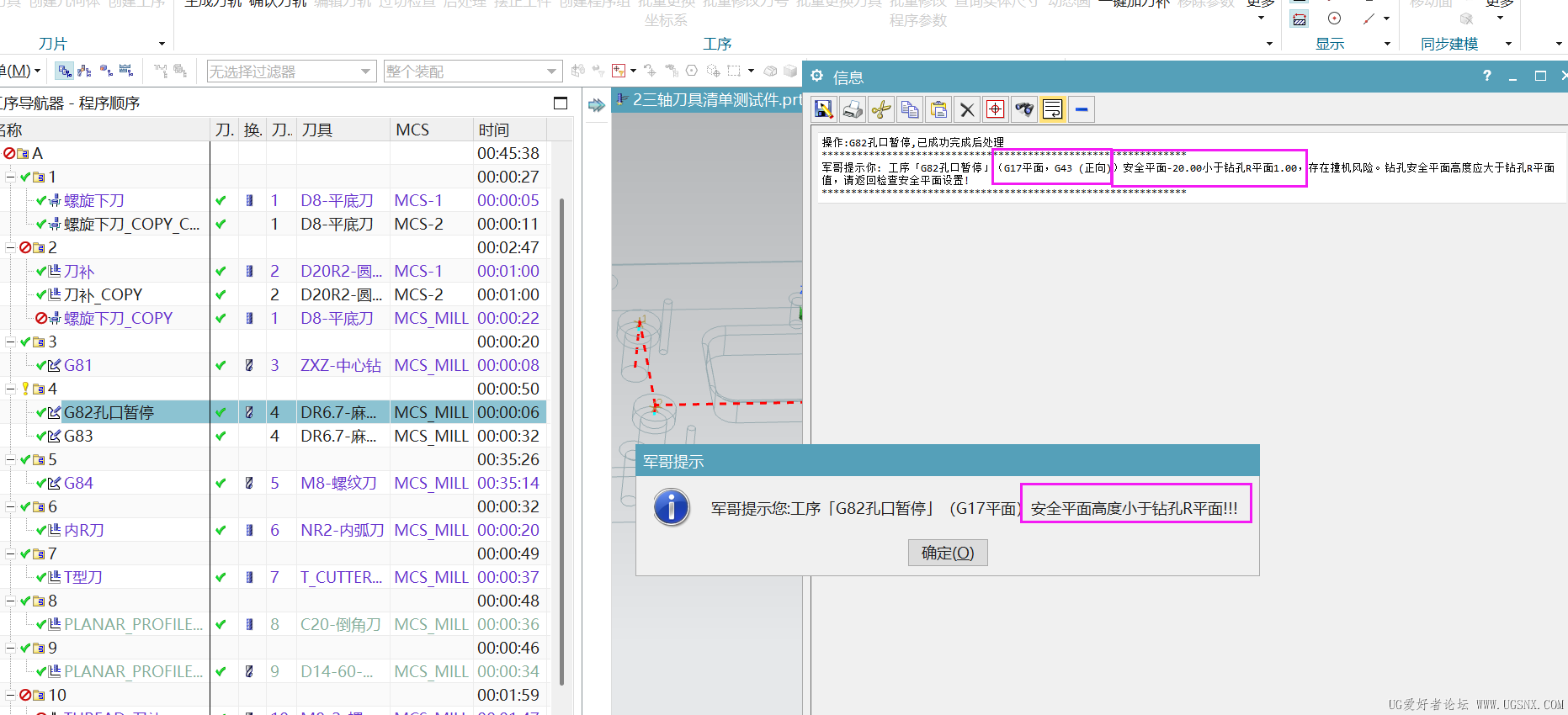Click the rectangle selection icon in top bar
Viewport: 1568px width, 715px height.
(734, 71)
